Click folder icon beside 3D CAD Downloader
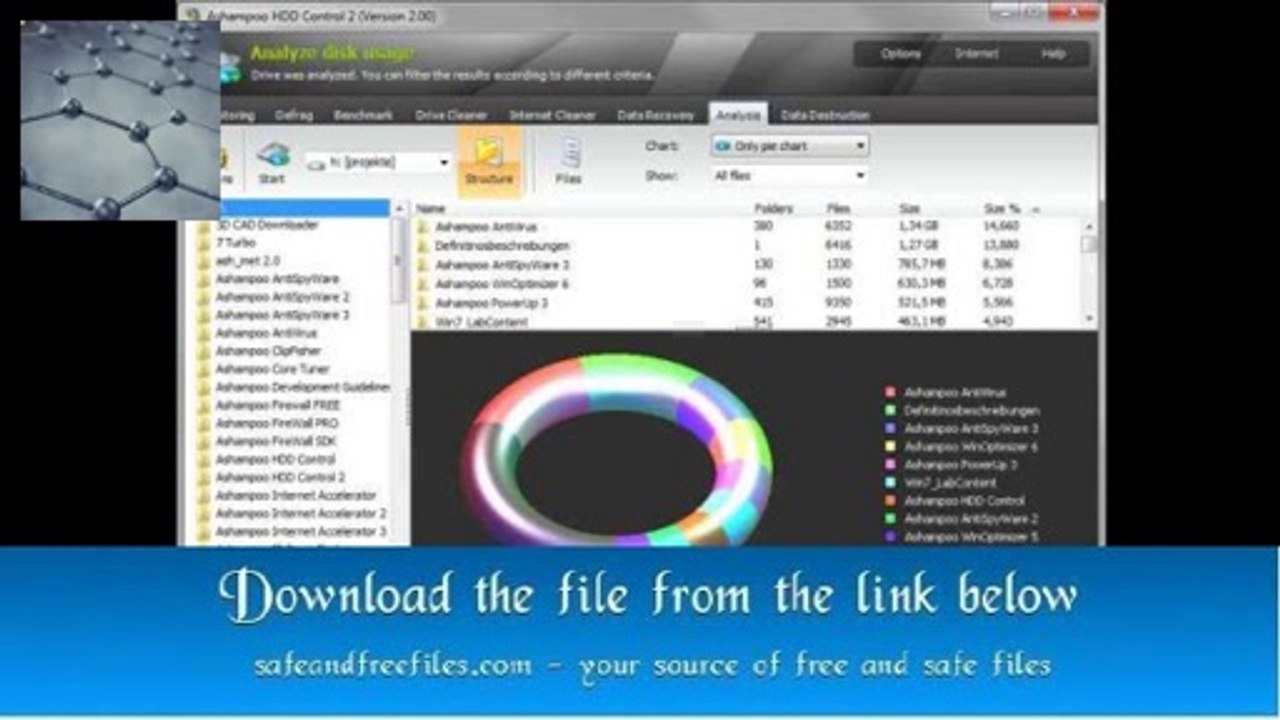 pos(204,225)
